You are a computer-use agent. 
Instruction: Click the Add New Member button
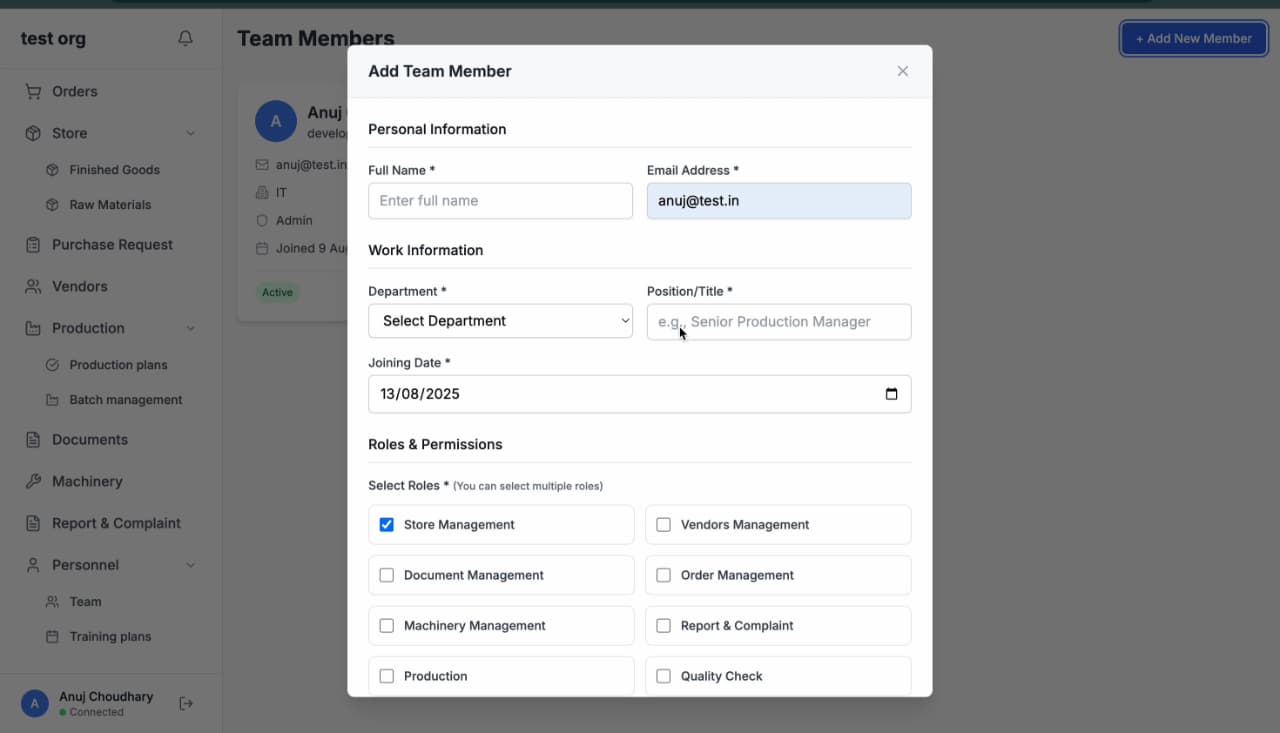click(x=1193, y=39)
